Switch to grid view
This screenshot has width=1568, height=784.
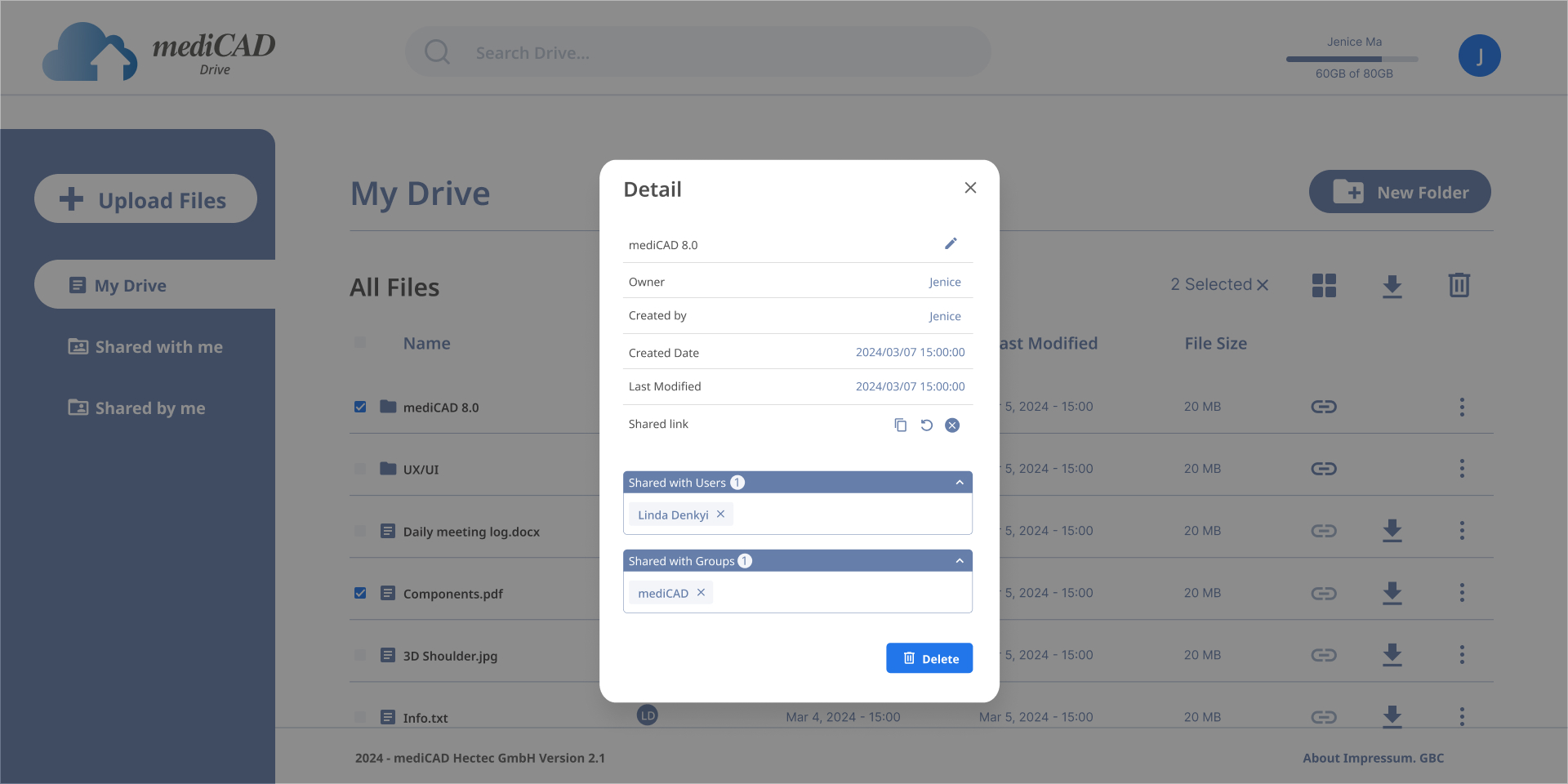[x=1324, y=285]
